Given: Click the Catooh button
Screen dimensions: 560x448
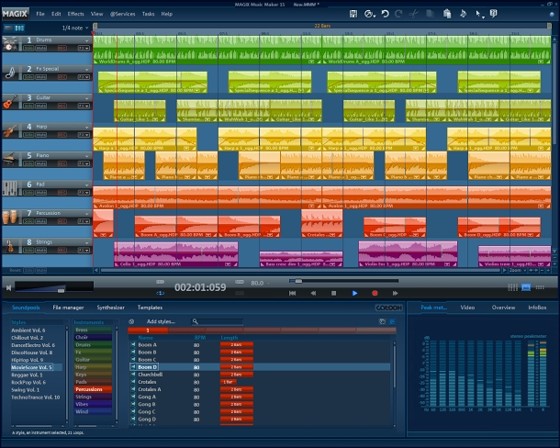Looking at the screenshot, I should pos(389,308).
